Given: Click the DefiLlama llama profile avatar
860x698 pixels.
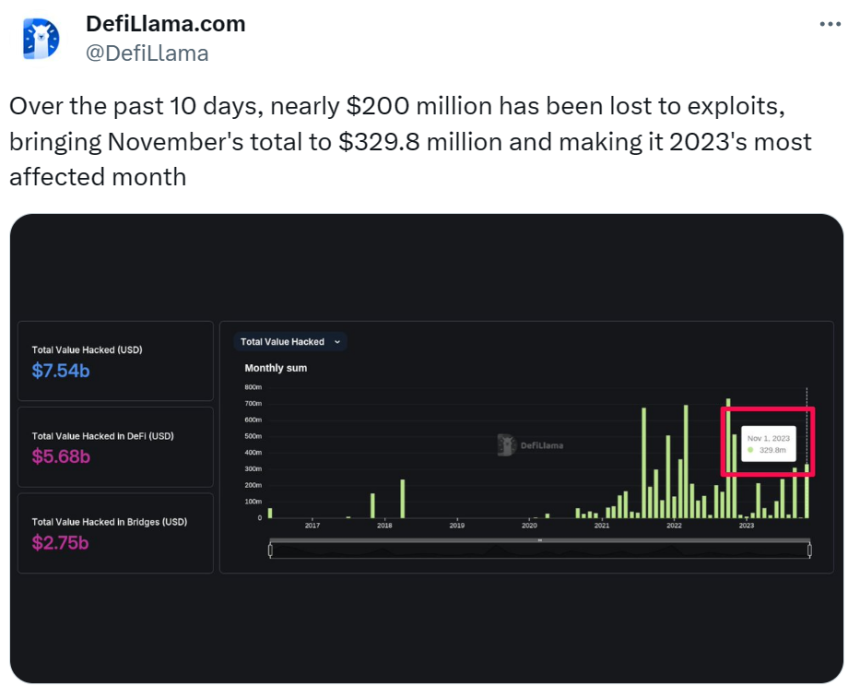Looking at the screenshot, I should pyautogui.click(x=41, y=38).
